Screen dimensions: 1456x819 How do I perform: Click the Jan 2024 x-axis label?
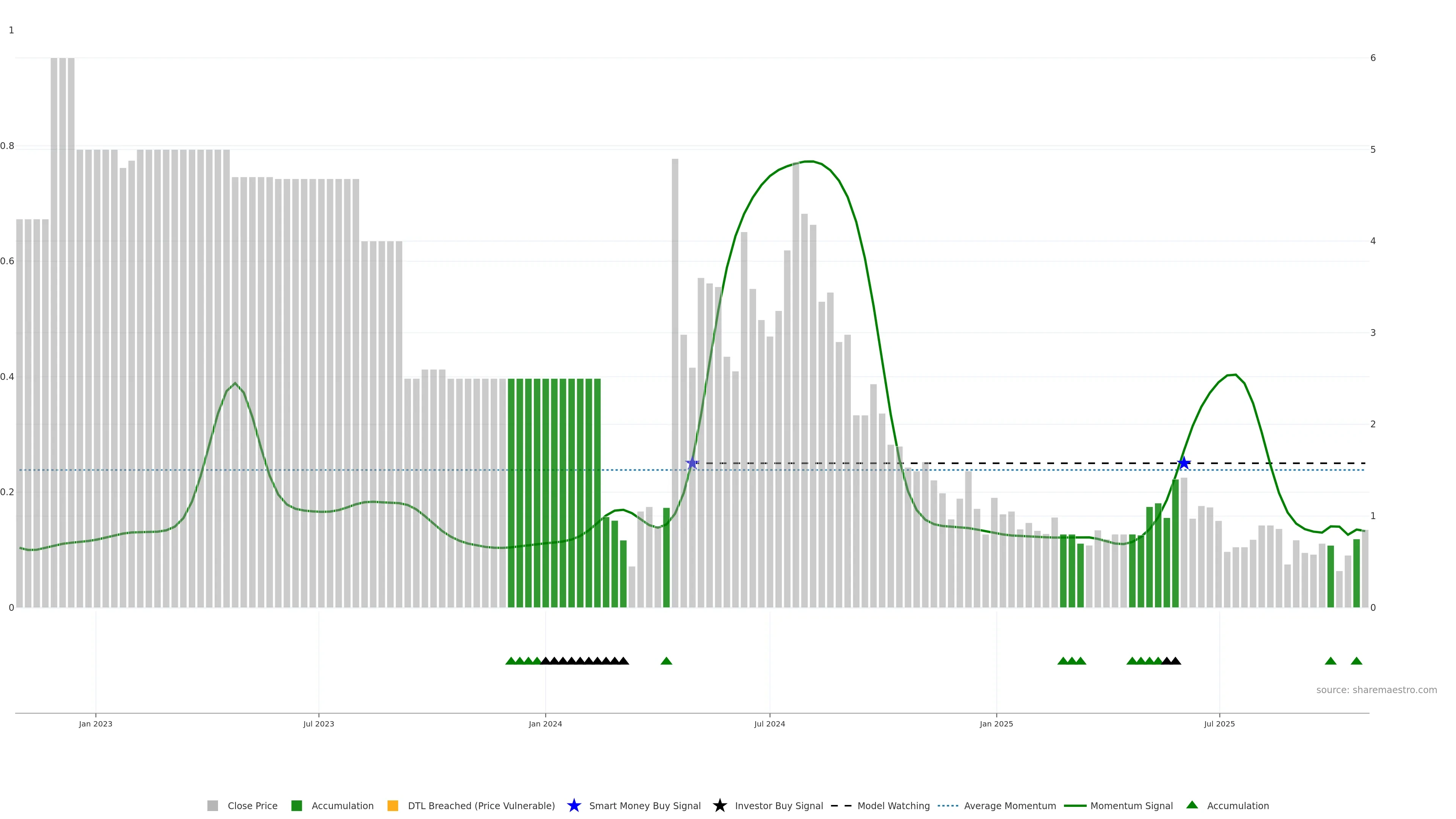coord(546,723)
